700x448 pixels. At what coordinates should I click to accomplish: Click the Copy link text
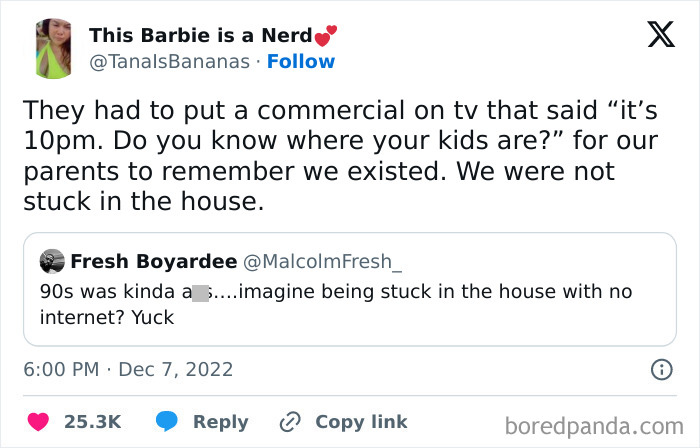(361, 422)
